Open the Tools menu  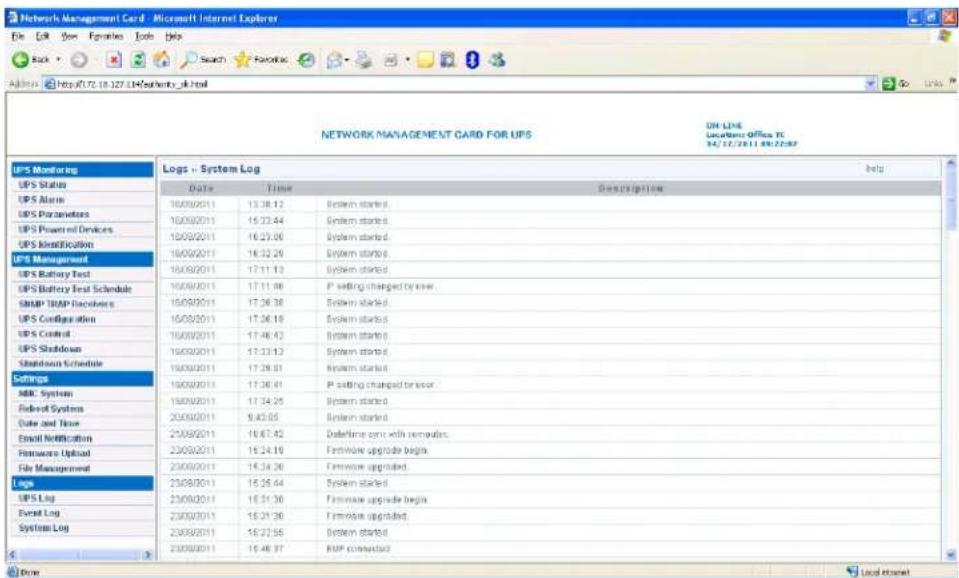[144, 37]
